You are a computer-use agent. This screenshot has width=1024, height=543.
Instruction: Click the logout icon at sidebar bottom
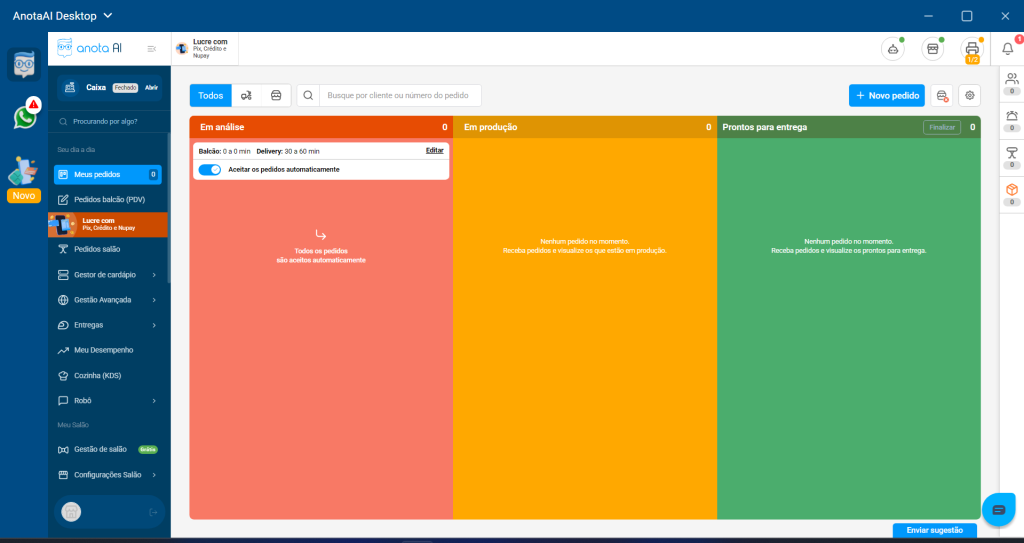coord(153,512)
